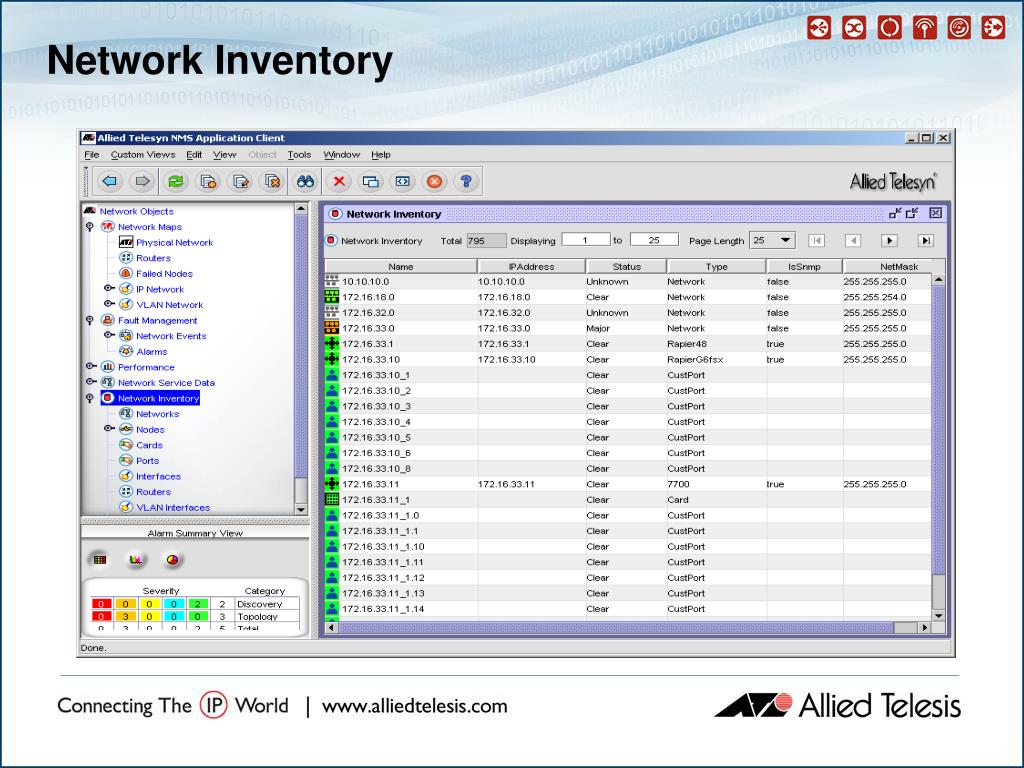The height and width of the screenshot is (768, 1024).
Task: Select Alarms under Fault Management
Action: click(152, 351)
